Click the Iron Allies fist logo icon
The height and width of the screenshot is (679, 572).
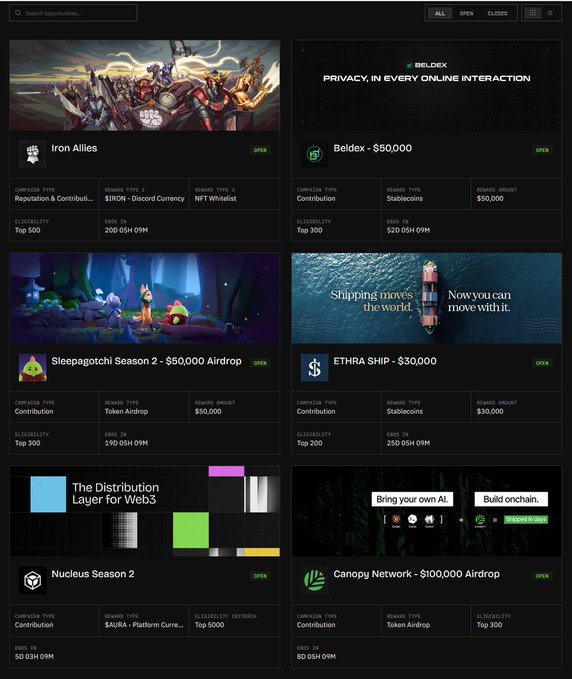click(x=32, y=154)
